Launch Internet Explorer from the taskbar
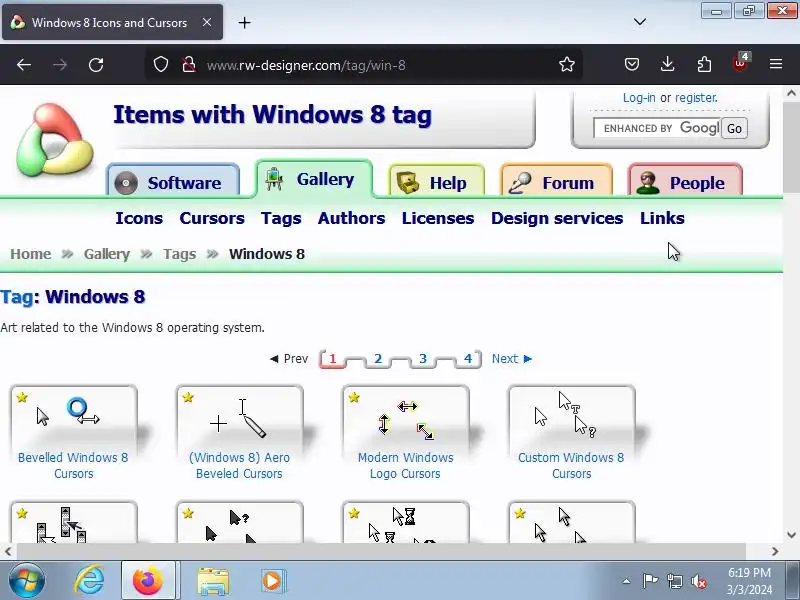Screen dimensions: 800x600 point(89,581)
